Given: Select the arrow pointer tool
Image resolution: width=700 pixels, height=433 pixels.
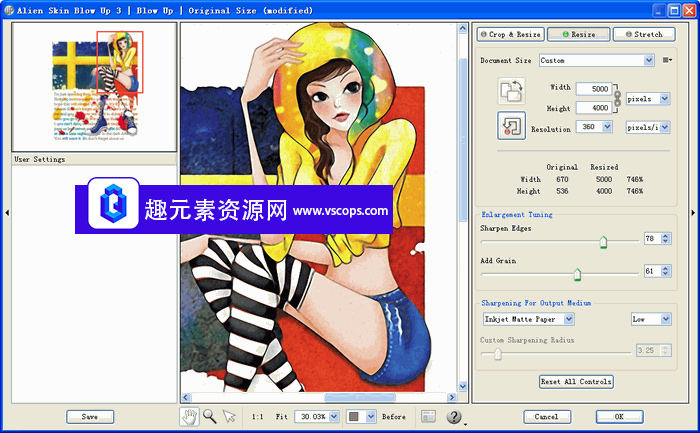Looking at the screenshot, I should pyautogui.click(x=229, y=416).
